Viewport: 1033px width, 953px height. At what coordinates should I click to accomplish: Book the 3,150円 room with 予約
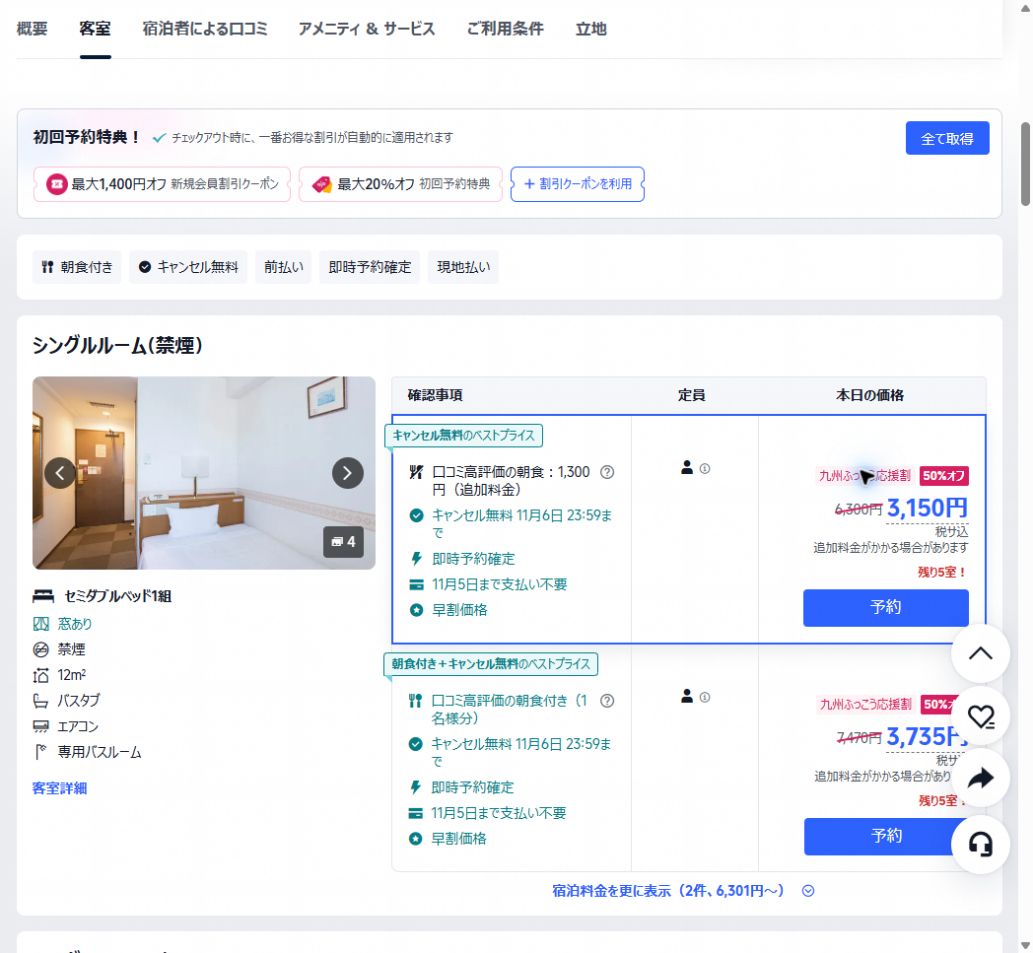(x=885, y=607)
